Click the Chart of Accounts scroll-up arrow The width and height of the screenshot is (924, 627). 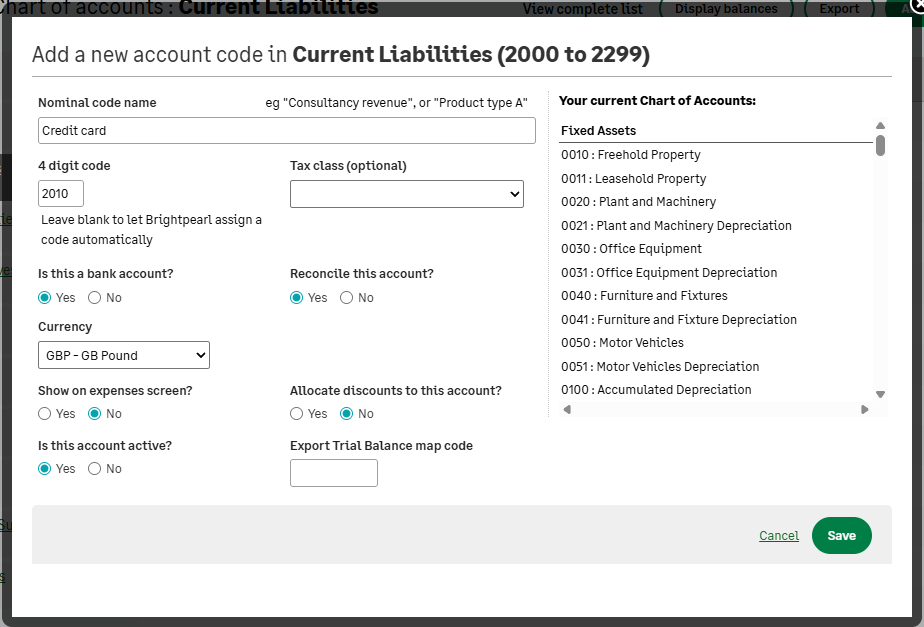point(880,126)
